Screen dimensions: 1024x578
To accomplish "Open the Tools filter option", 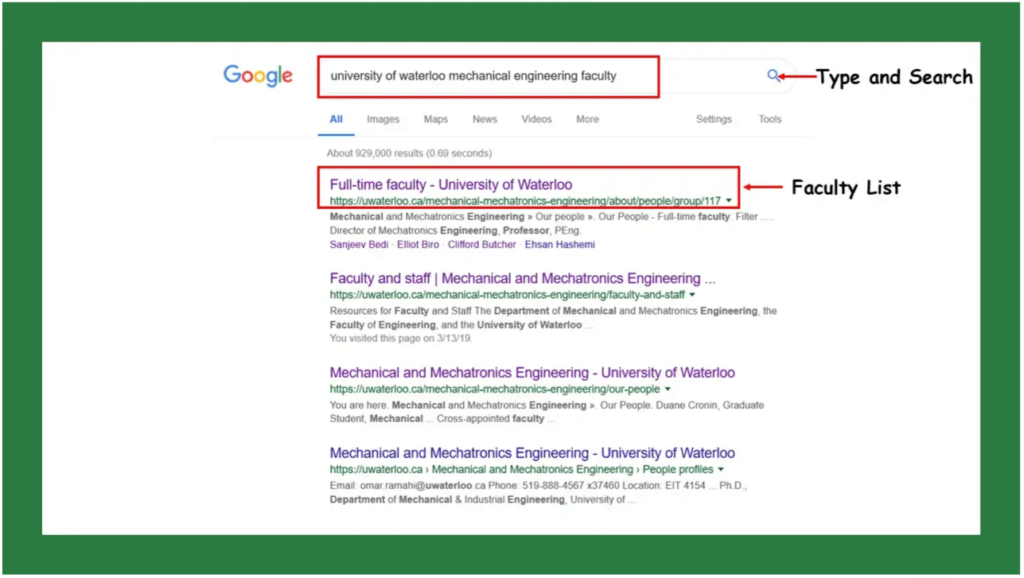I will (x=769, y=119).
